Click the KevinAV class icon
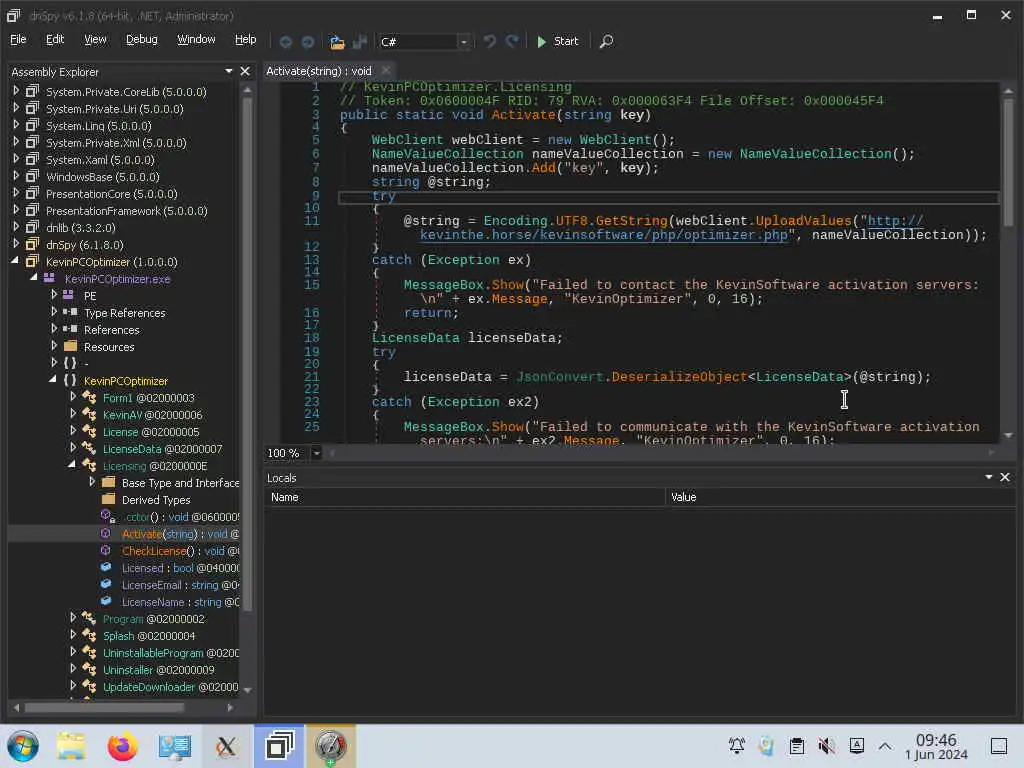The height and width of the screenshot is (768, 1024). click(89, 414)
